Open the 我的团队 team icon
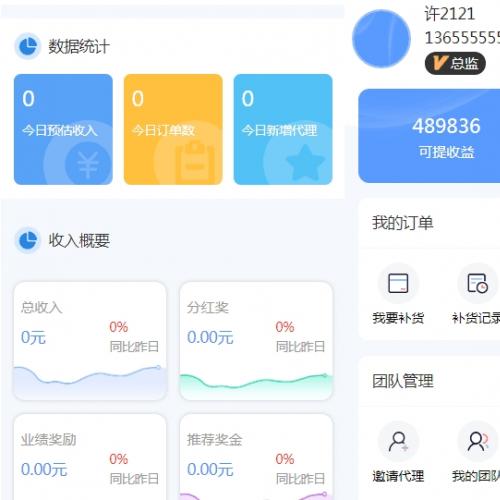 coord(478,441)
